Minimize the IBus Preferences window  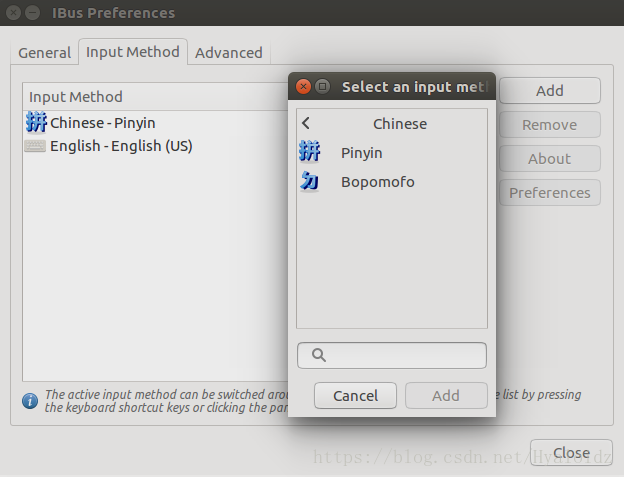coord(33,13)
